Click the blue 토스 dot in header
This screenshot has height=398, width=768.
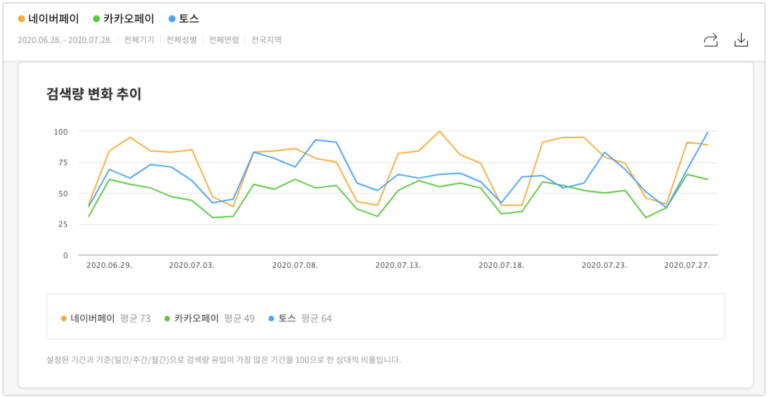172,19
